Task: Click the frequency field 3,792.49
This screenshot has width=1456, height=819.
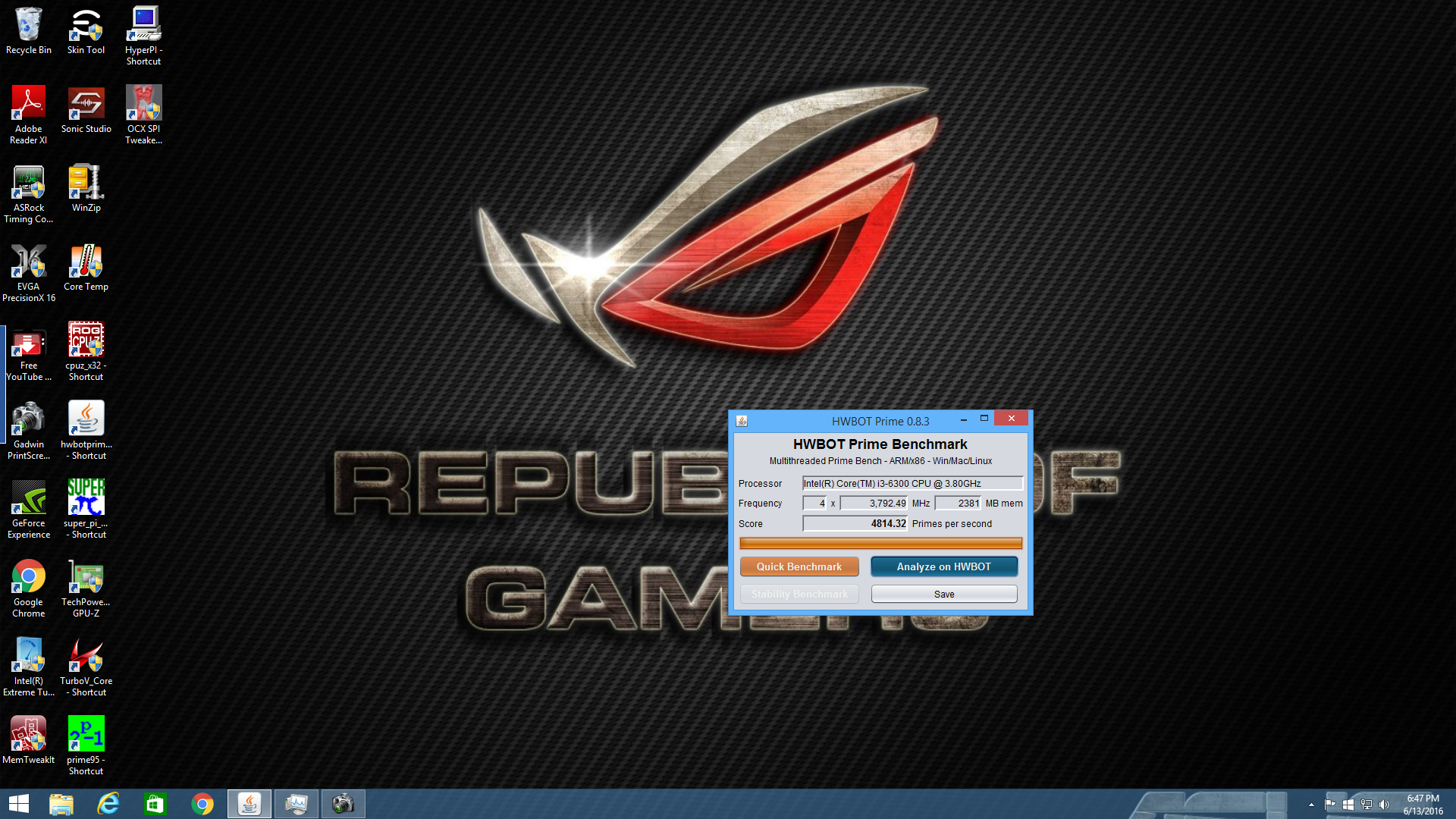Action: pos(874,503)
